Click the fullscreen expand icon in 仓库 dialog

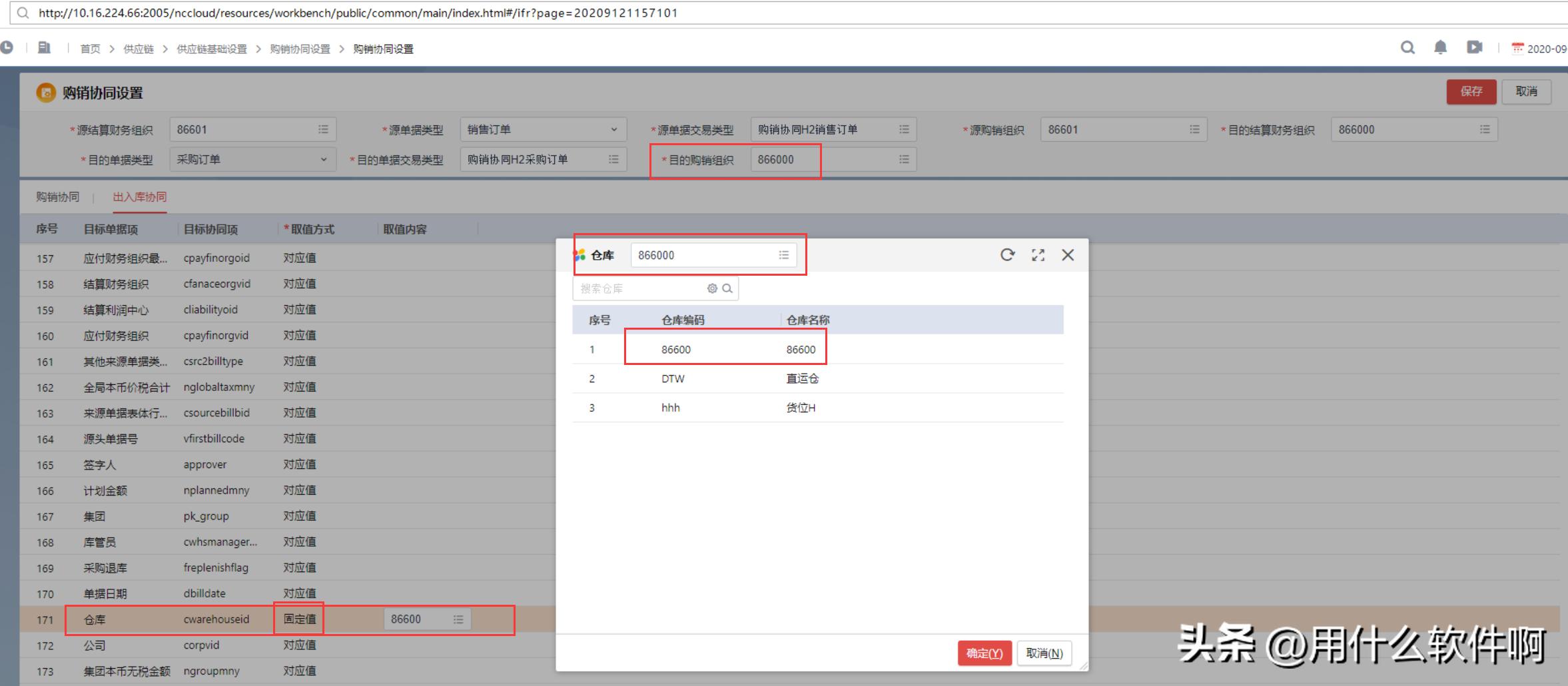[1038, 254]
